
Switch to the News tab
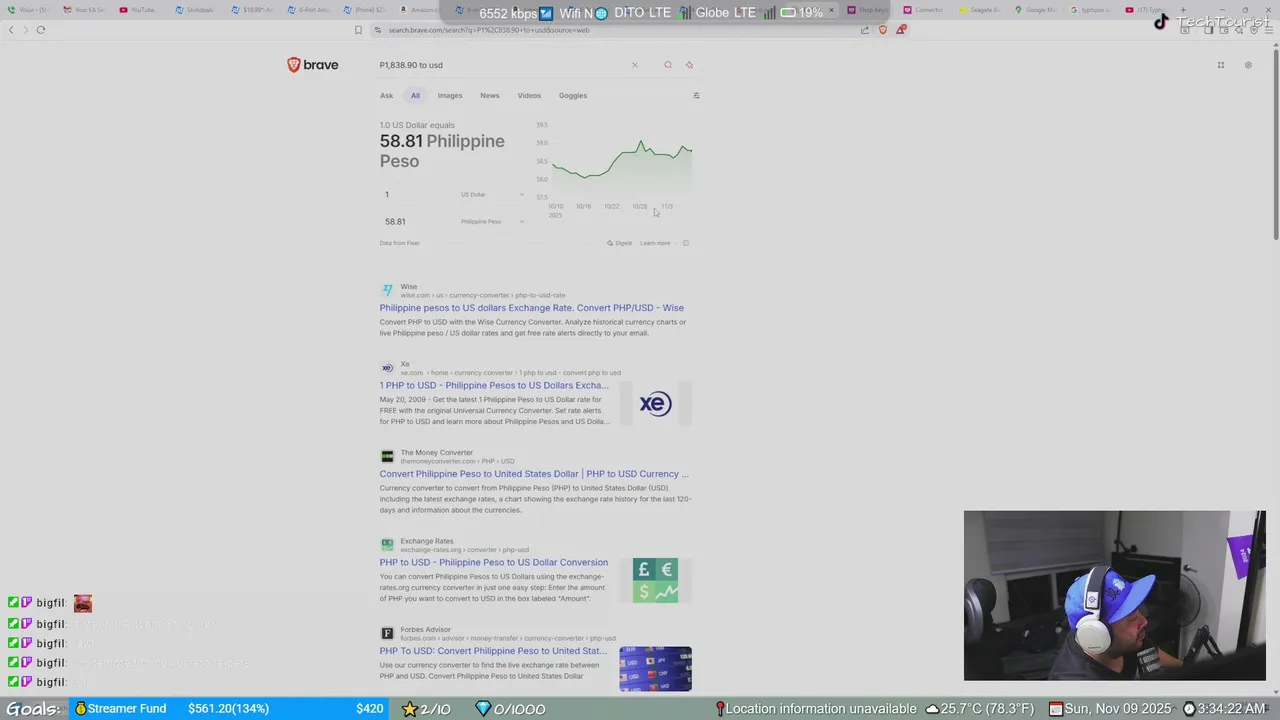point(489,96)
